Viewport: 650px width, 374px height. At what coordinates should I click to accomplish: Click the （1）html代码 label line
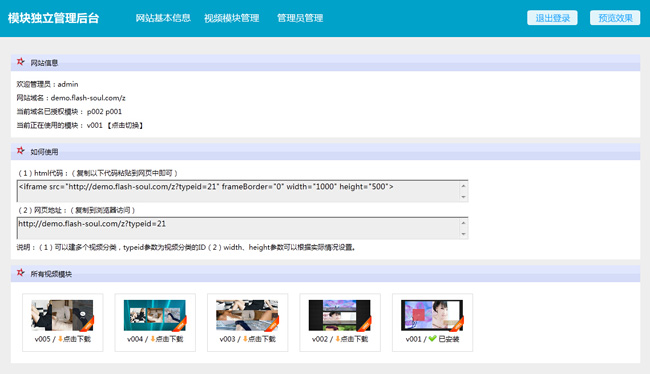(97, 173)
